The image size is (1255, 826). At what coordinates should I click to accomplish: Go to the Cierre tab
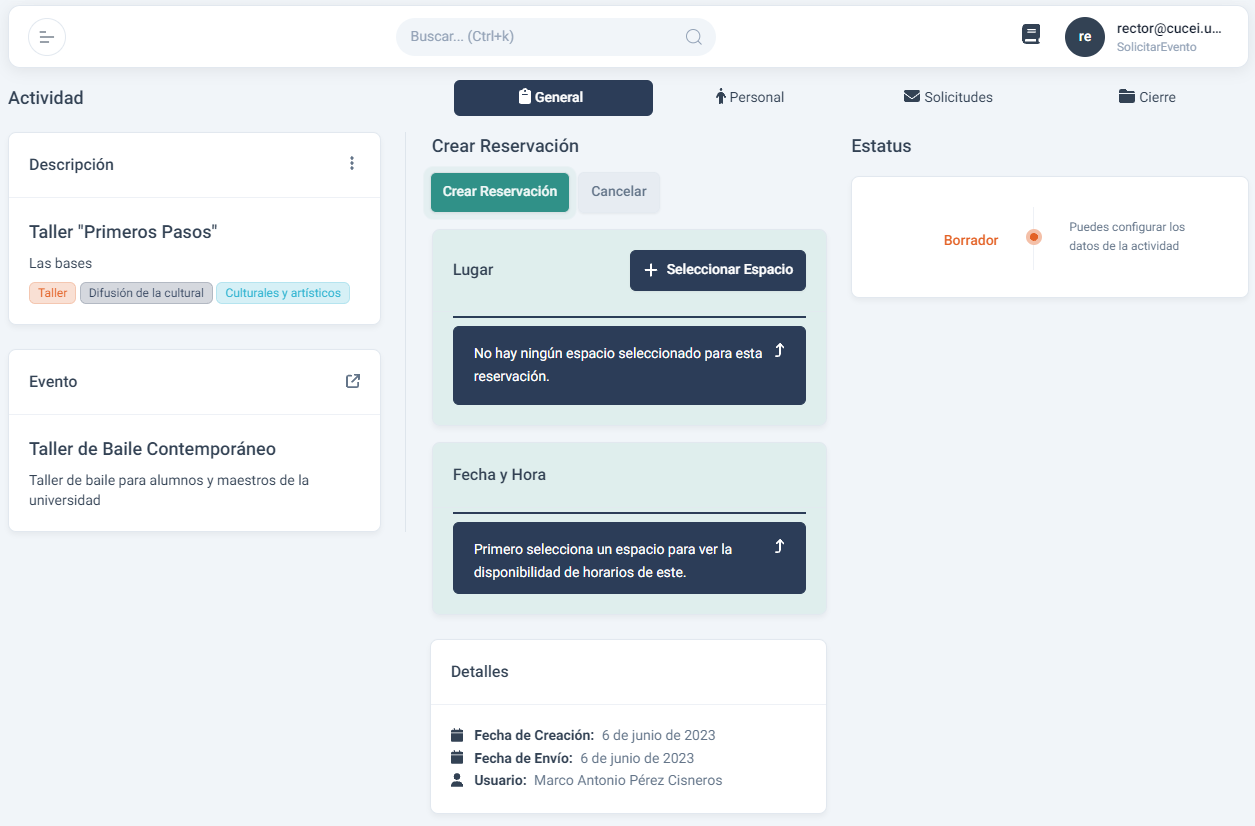1146,98
